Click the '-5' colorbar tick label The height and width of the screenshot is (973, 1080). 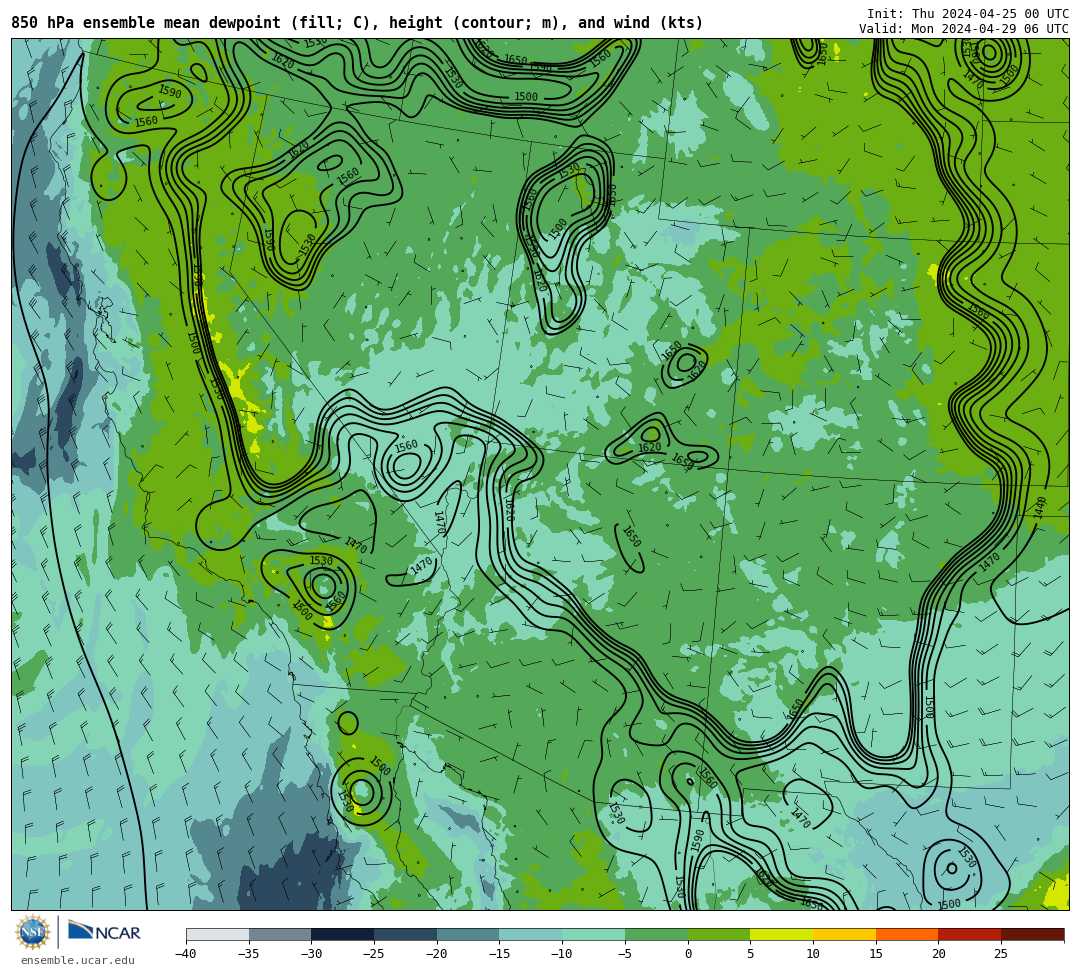625,954
